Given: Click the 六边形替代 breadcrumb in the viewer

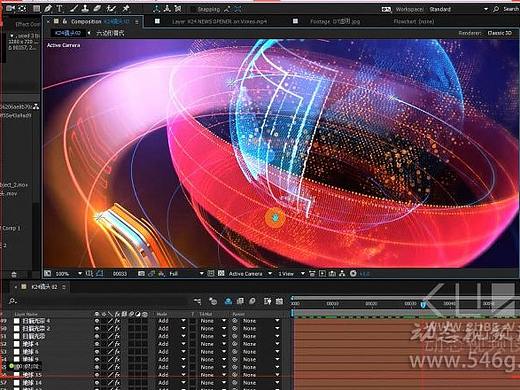Looking at the screenshot, I should coord(110,33).
